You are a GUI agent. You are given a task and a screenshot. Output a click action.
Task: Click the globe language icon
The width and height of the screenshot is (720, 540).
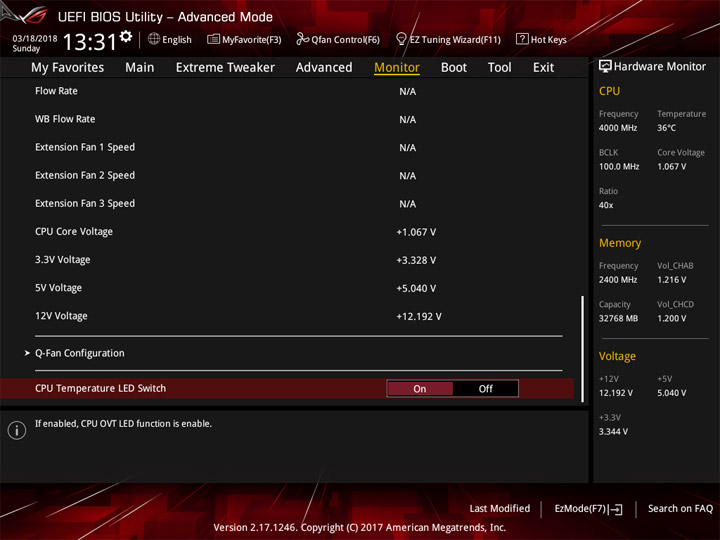(154, 39)
